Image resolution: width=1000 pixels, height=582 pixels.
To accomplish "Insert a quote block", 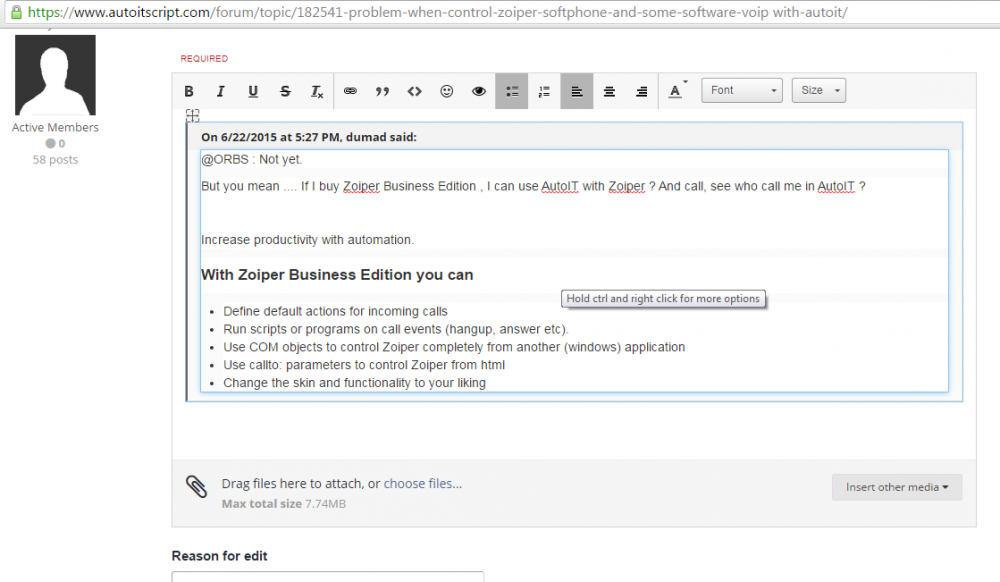I will [x=382, y=91].
